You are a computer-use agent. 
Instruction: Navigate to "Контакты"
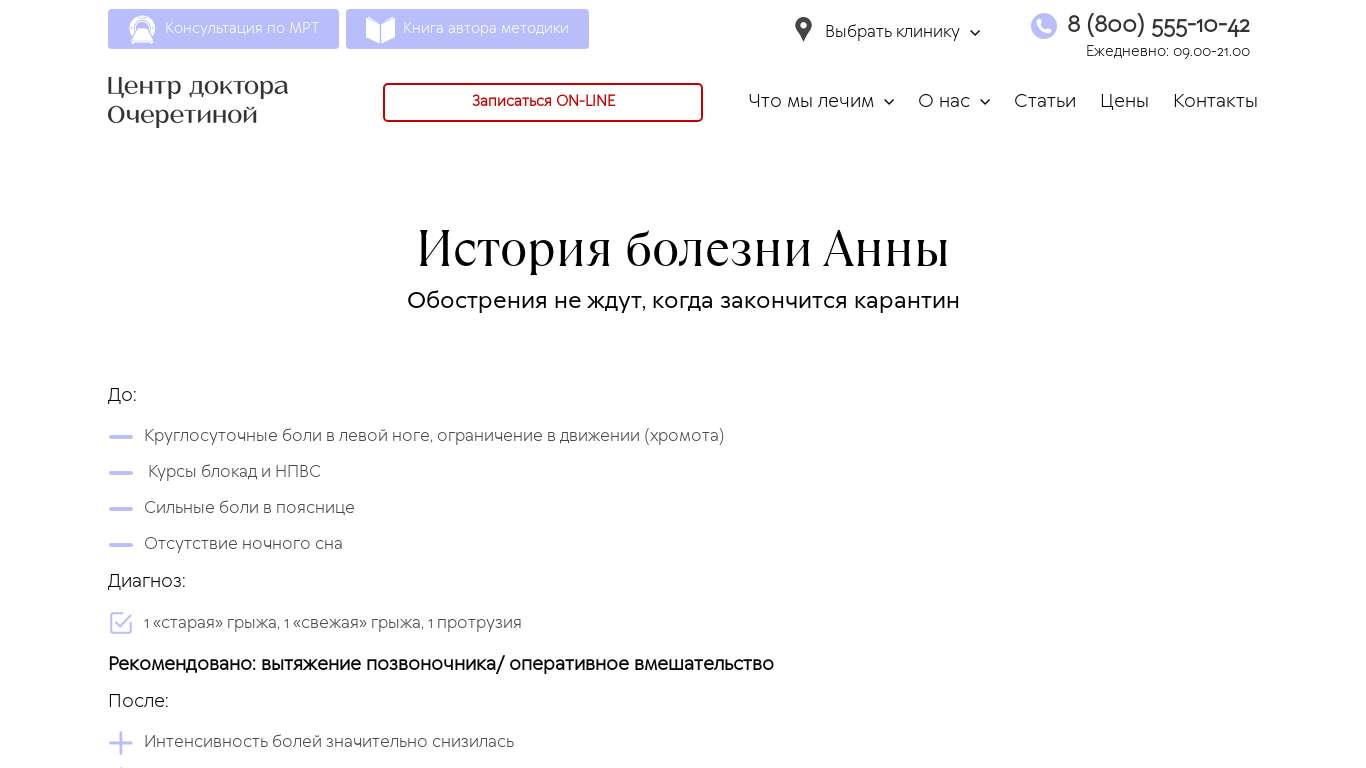1214,101
